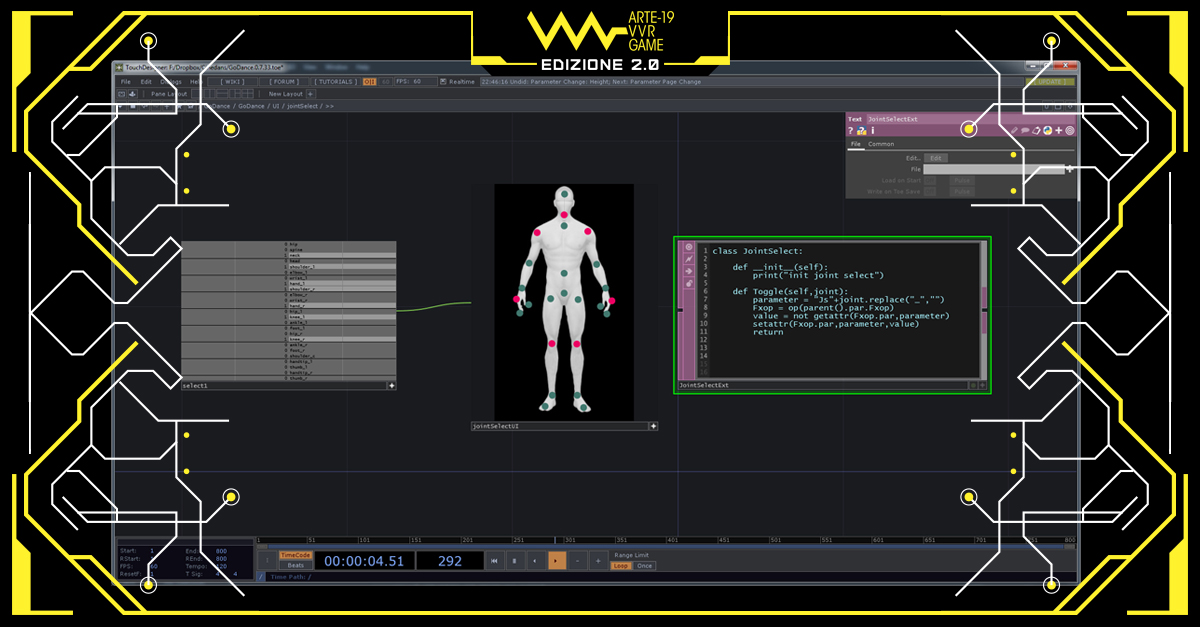Enable Loop range limit mode

coord(621,566)
